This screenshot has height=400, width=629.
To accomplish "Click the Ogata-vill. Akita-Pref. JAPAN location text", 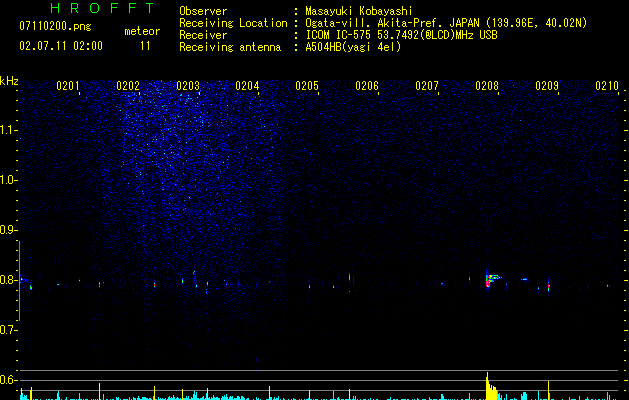I will (446, 23).
